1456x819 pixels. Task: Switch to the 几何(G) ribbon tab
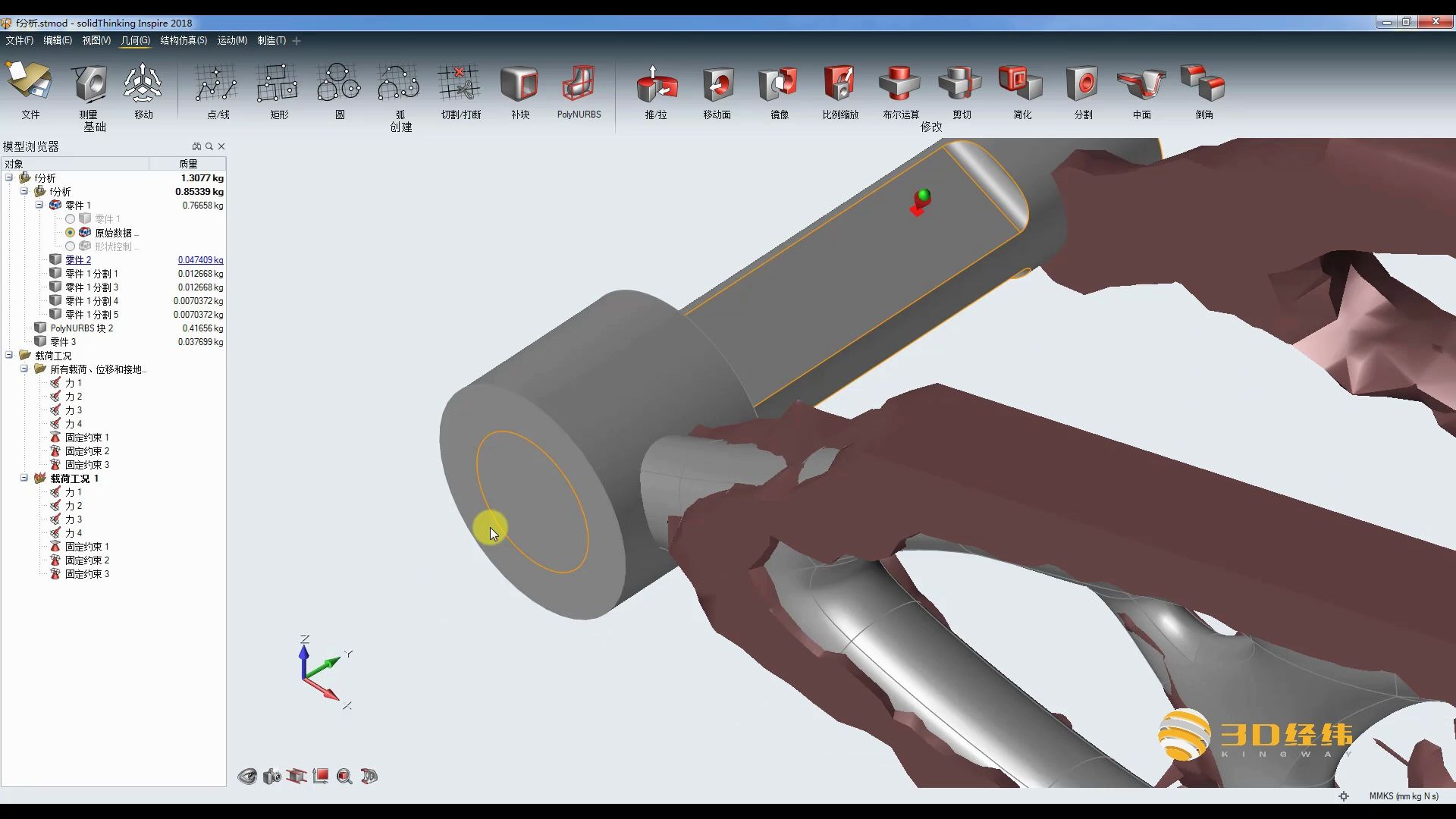136,40
